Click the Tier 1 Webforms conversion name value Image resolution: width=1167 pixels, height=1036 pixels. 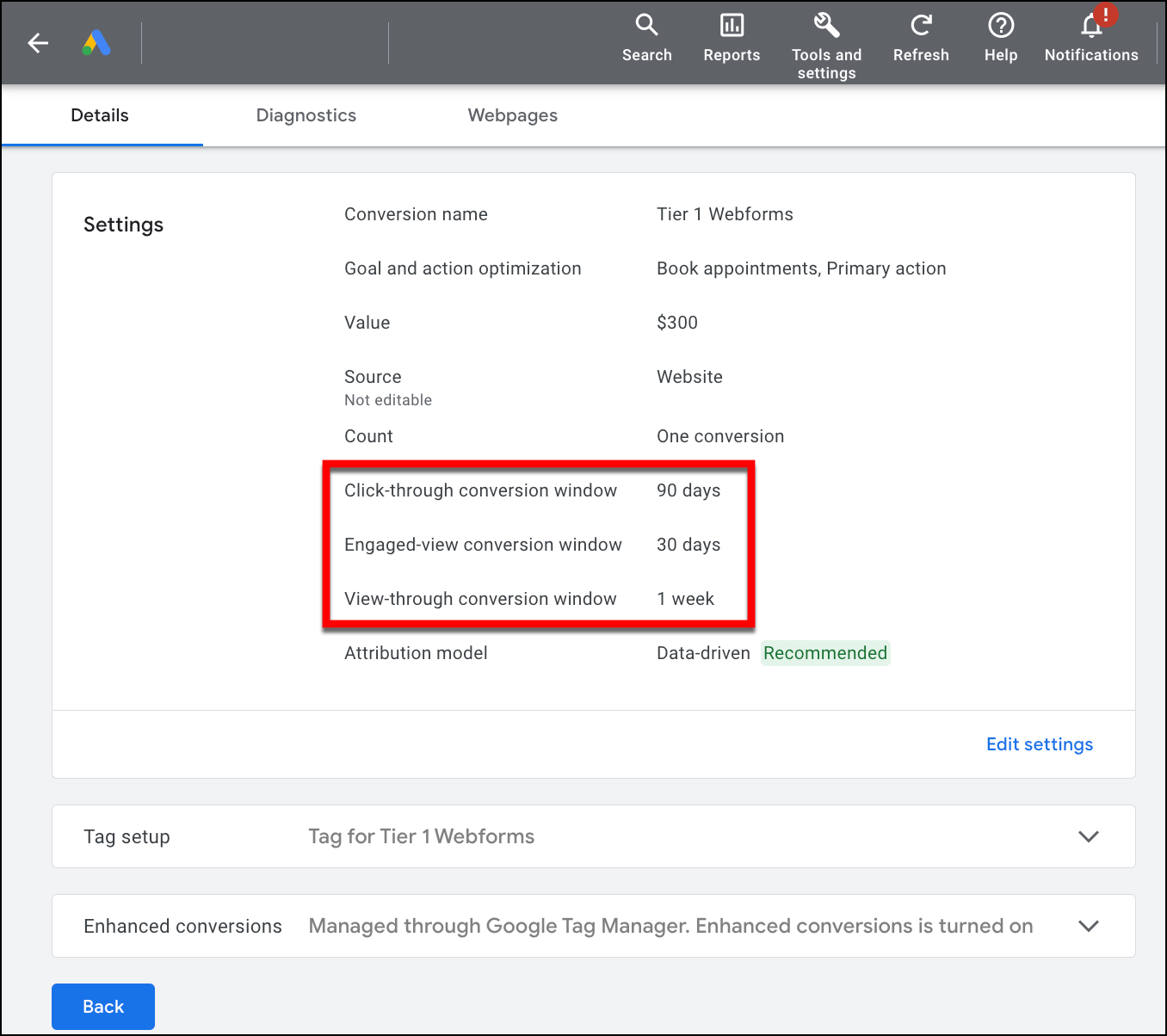click(725, 214)
